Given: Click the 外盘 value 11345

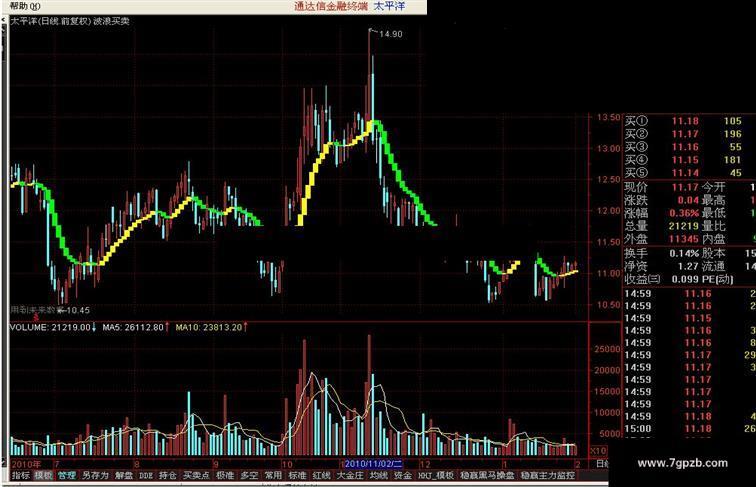Looking at the screenshot, I should (684, 239).
